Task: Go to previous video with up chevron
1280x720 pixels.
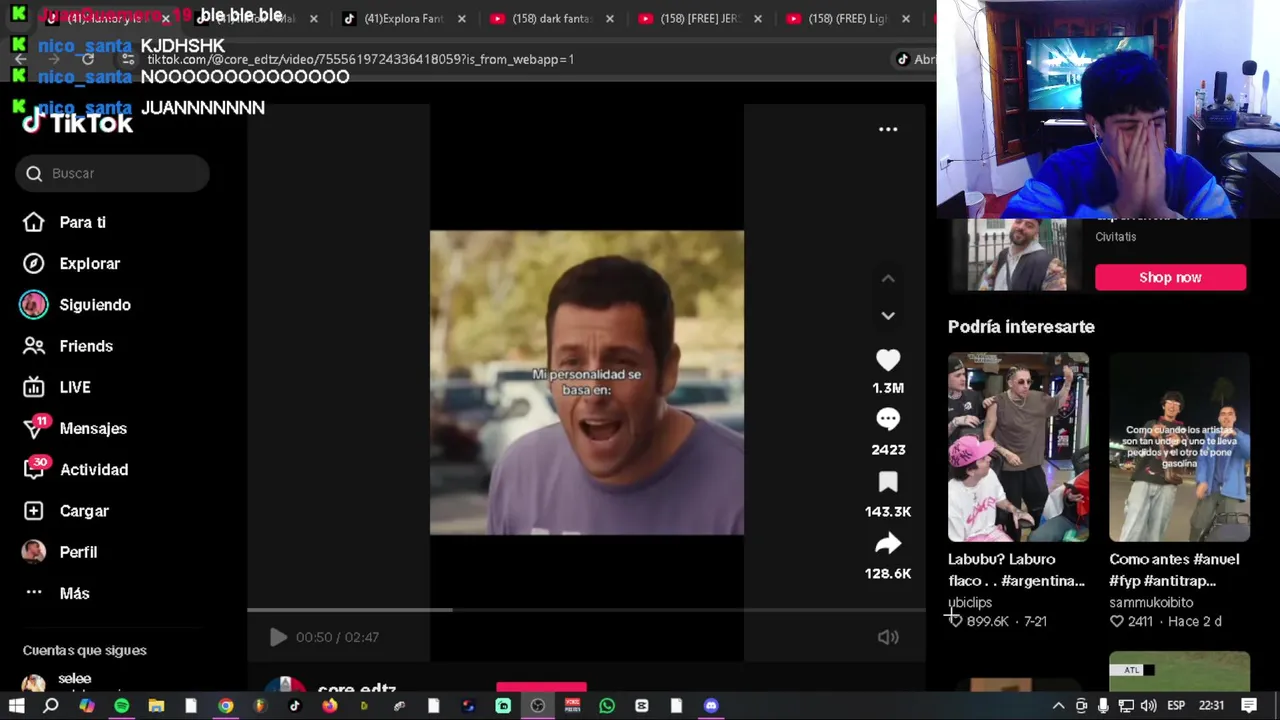Action: (888, 279)
